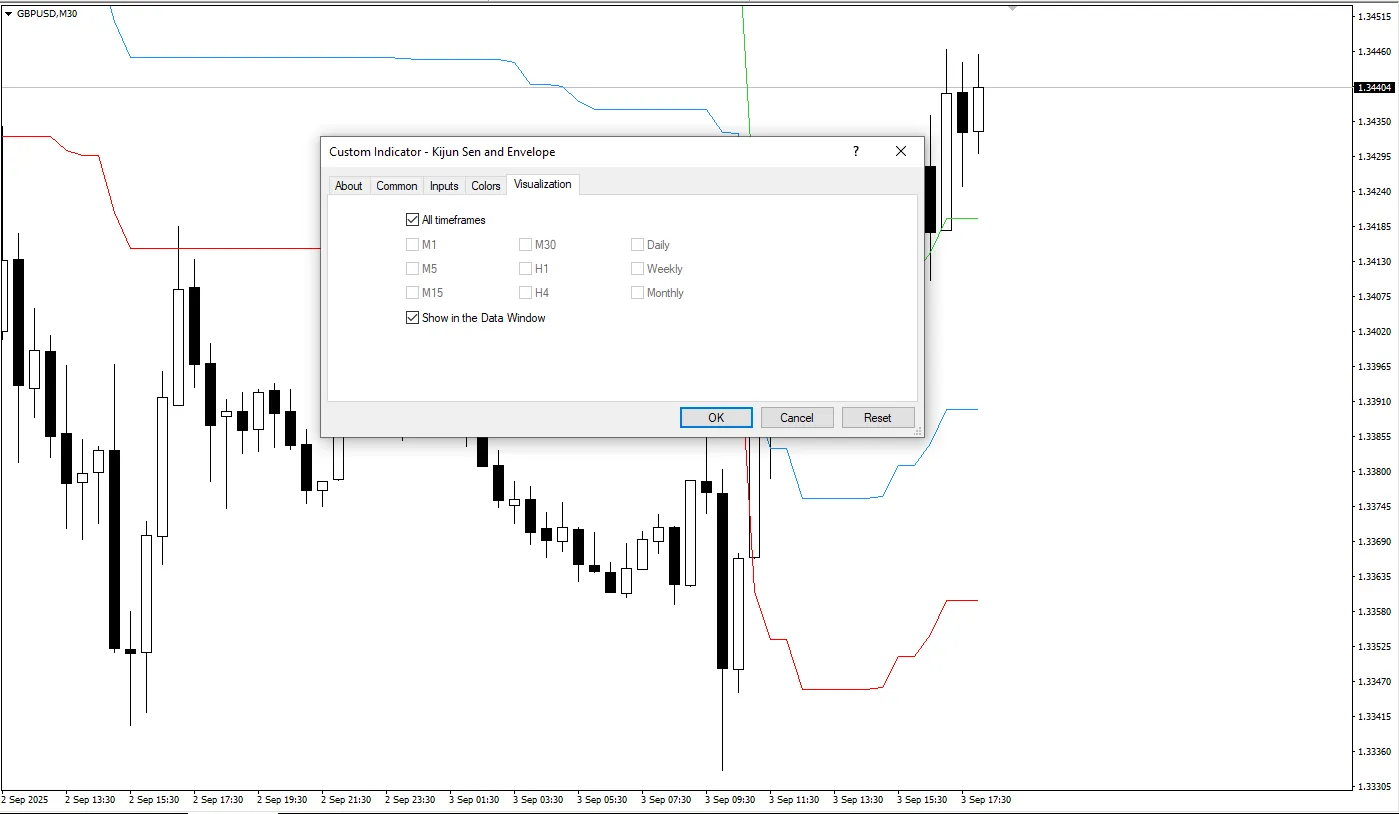The width and height of the screenshot is (1399, 814).
Task: Reset the indicator settings to defaults
Action: click(877, 418)
